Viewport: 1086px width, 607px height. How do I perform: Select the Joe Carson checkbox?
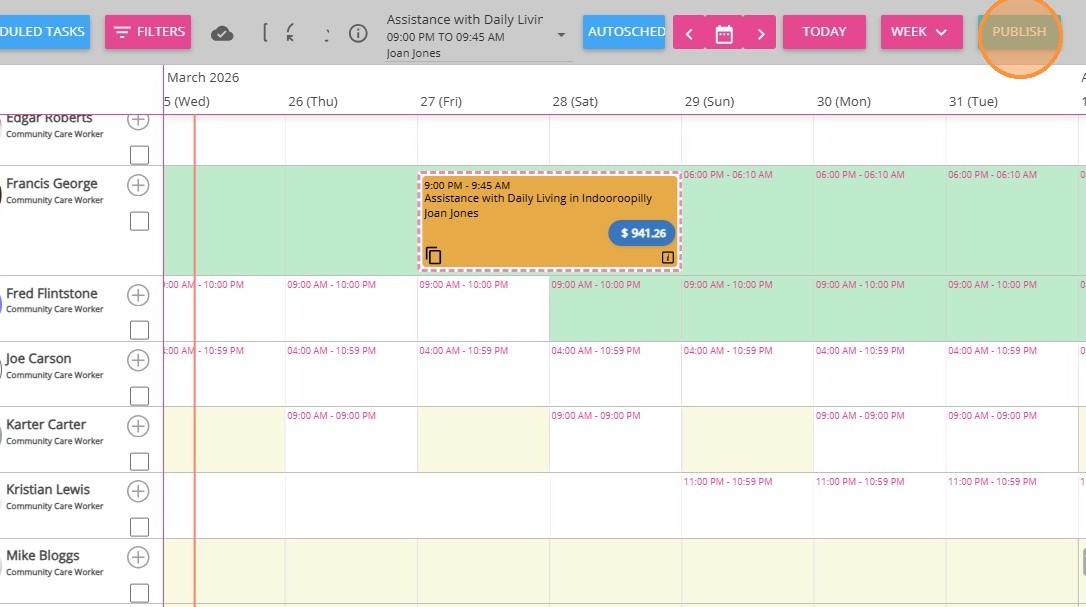point(139,395)
